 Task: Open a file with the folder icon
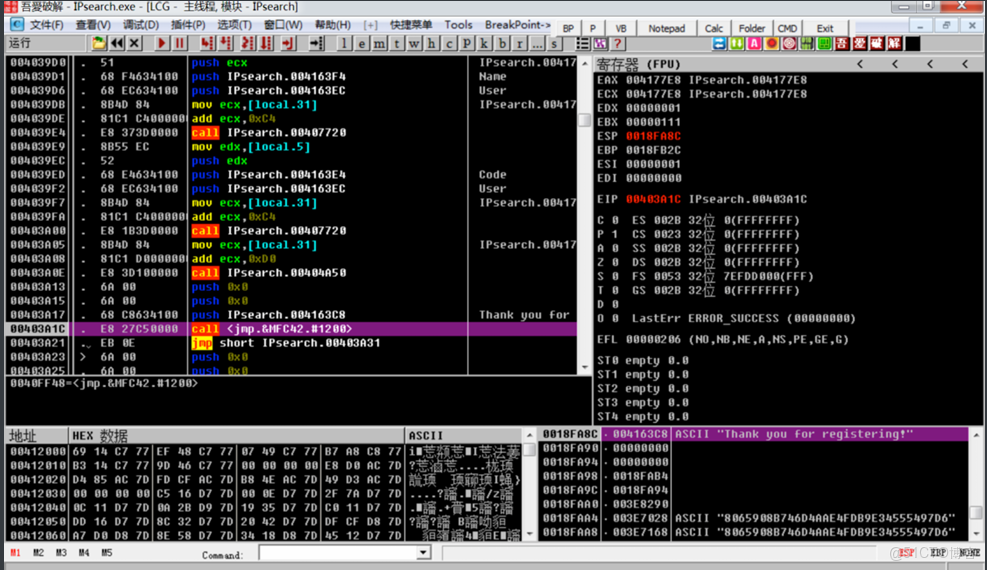[x=99, y=43]
